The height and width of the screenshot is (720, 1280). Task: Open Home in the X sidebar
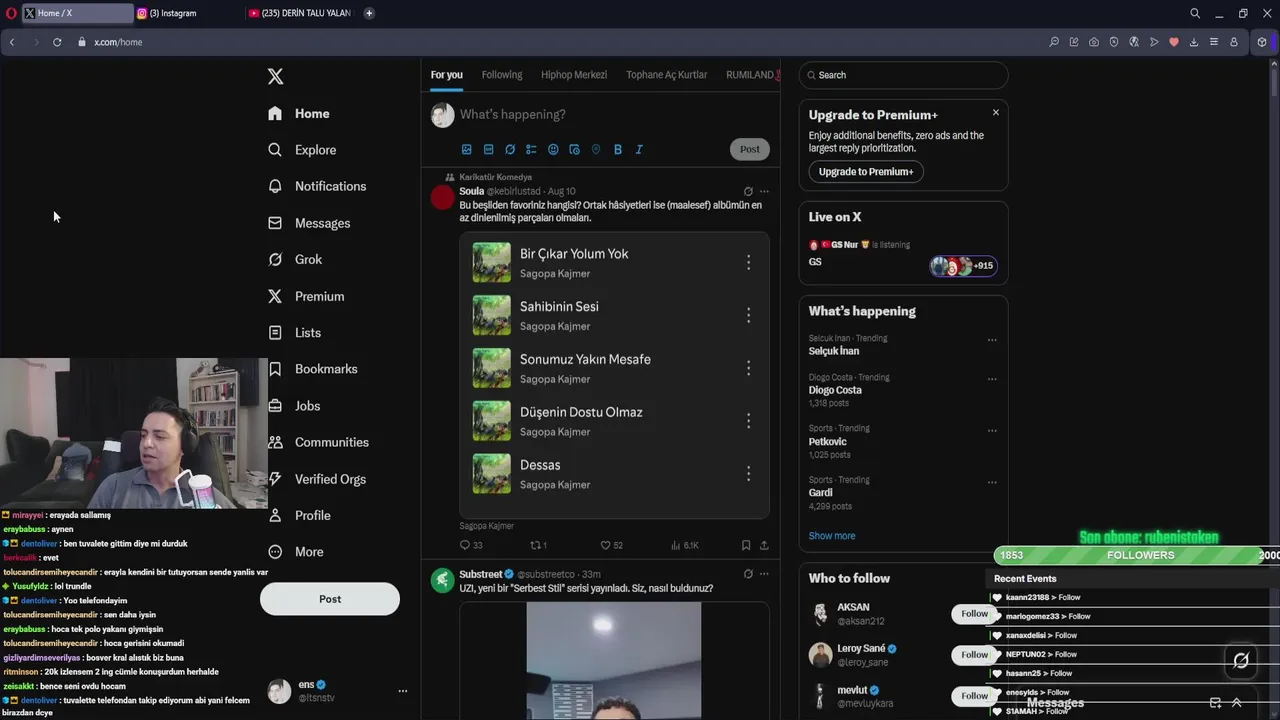(x=298, y=114)
